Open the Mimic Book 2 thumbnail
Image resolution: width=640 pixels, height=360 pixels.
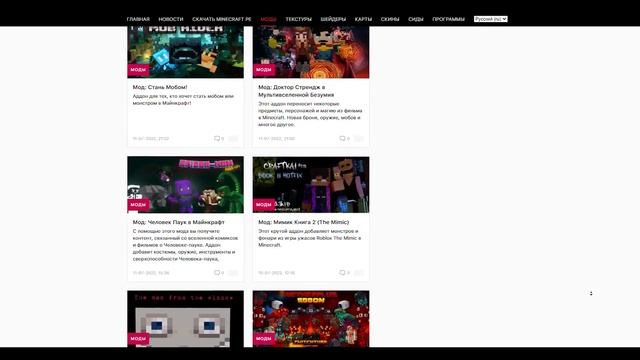[311, 184]
